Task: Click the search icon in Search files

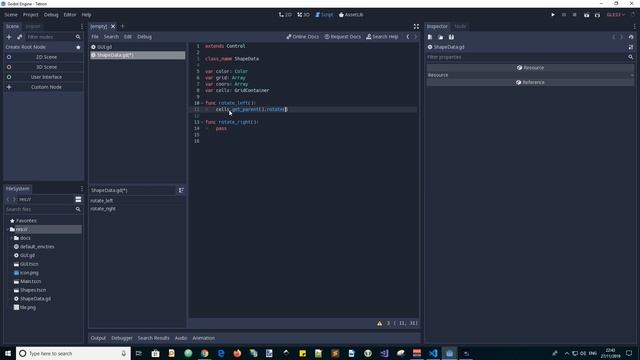Action: point(78,209)
